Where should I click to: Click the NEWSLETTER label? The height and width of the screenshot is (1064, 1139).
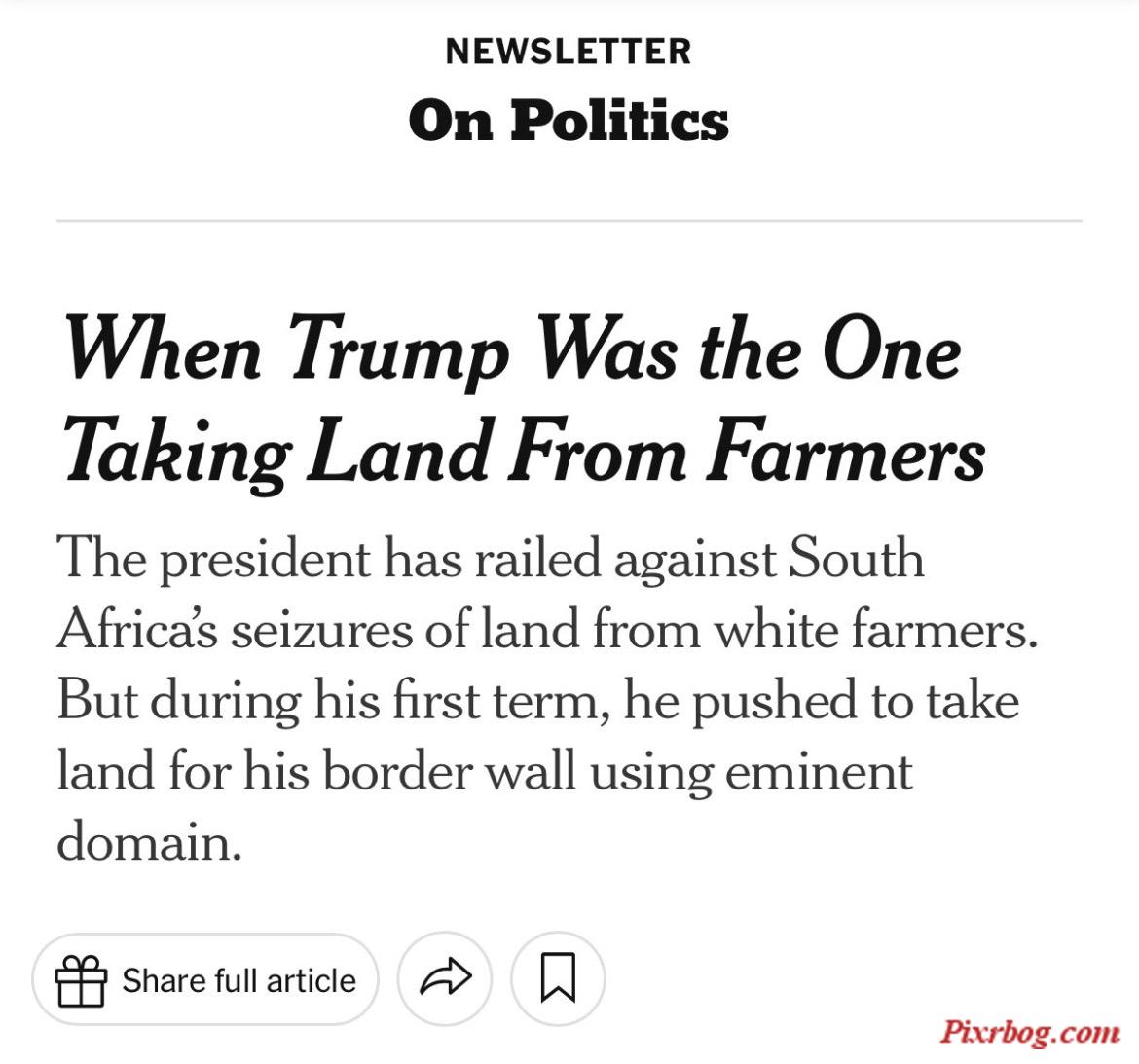pyautogui.click(x=569, y=51)
